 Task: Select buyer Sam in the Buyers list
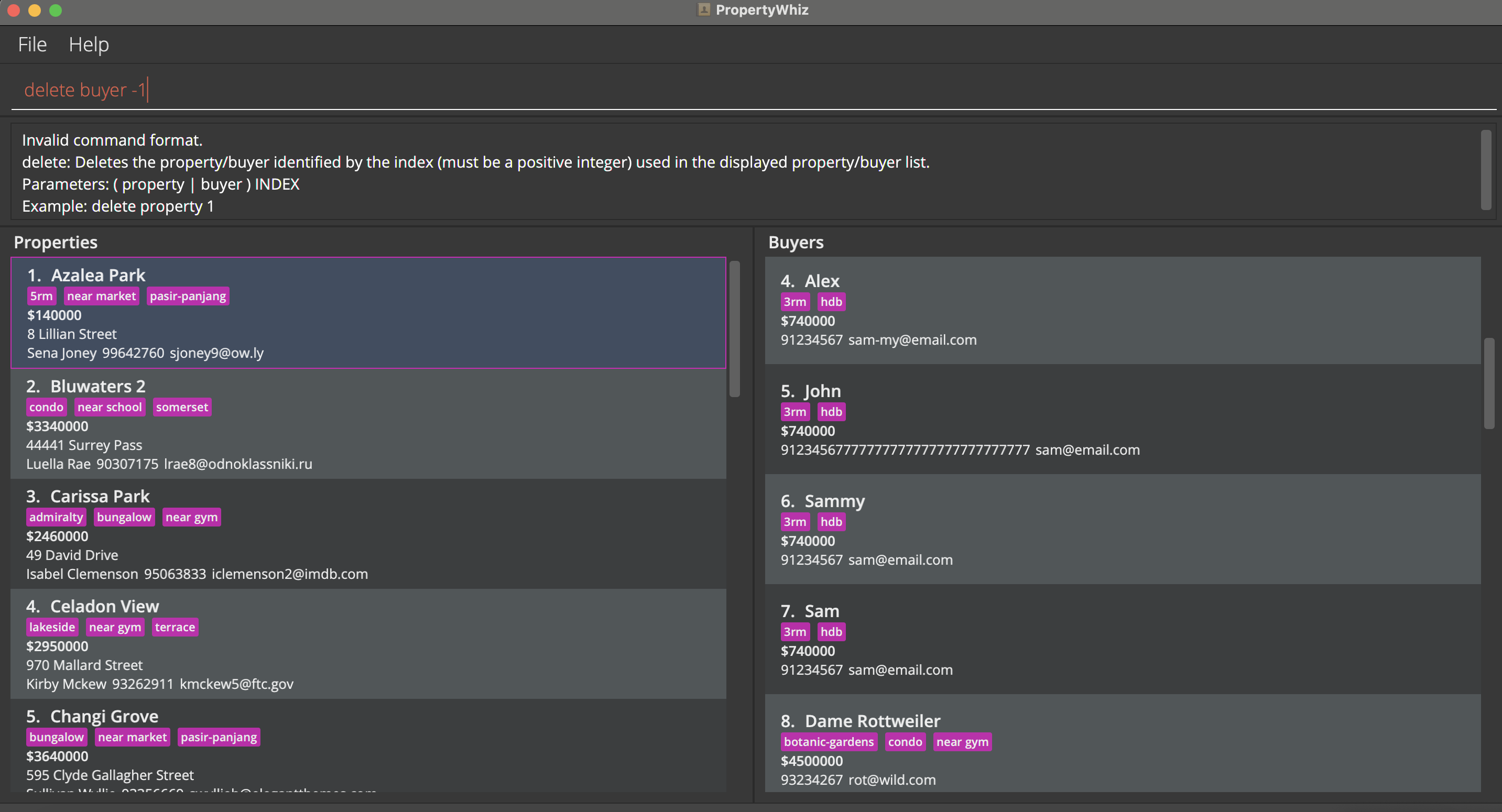tap(1122, 640)
